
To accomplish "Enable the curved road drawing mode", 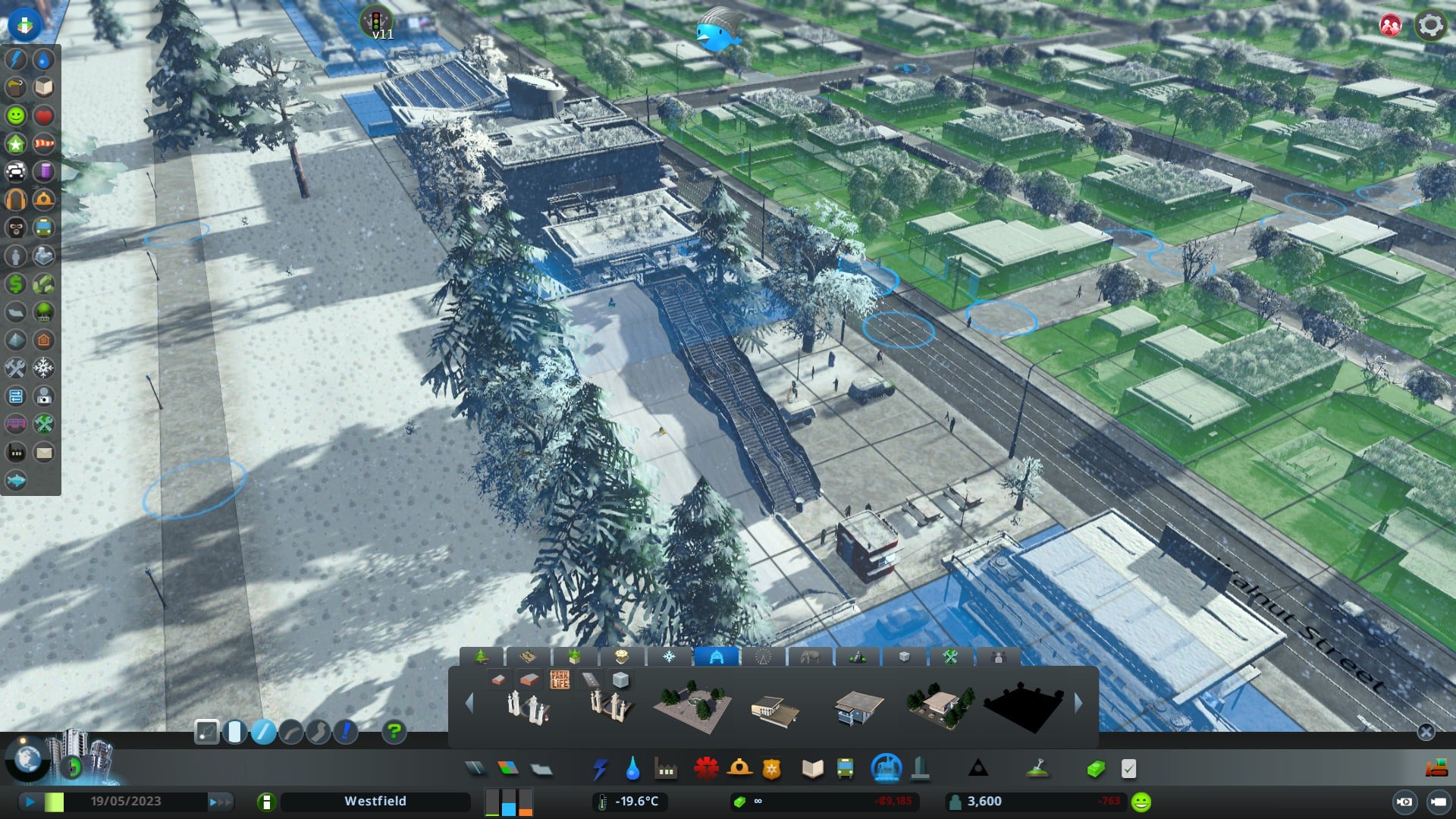I will point(291,732).
